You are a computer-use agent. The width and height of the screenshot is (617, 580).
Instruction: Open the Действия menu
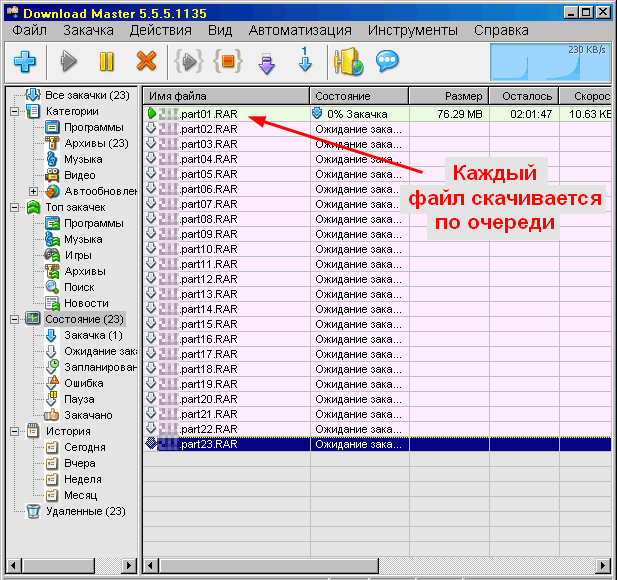tap(161, 30)
